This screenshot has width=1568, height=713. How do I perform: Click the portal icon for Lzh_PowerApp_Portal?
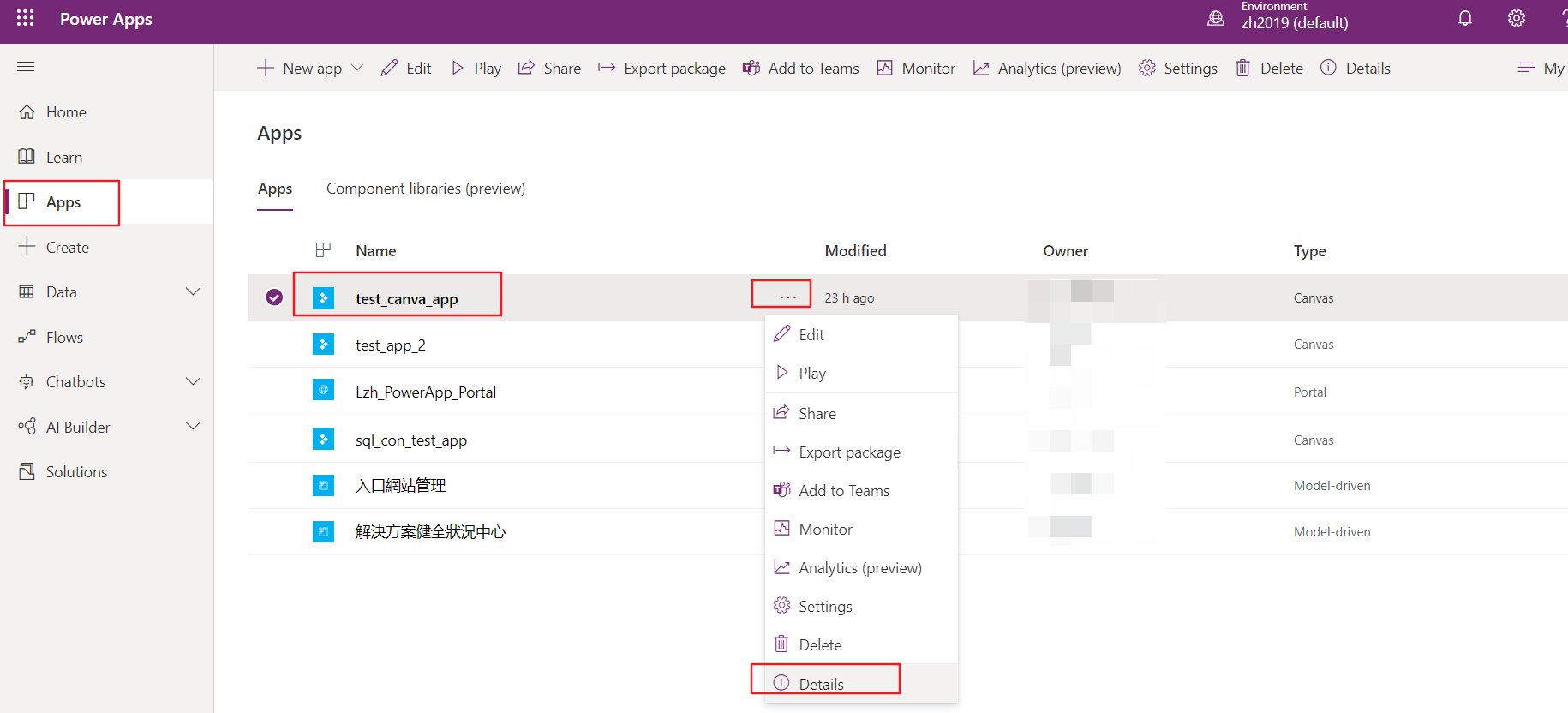323,390
